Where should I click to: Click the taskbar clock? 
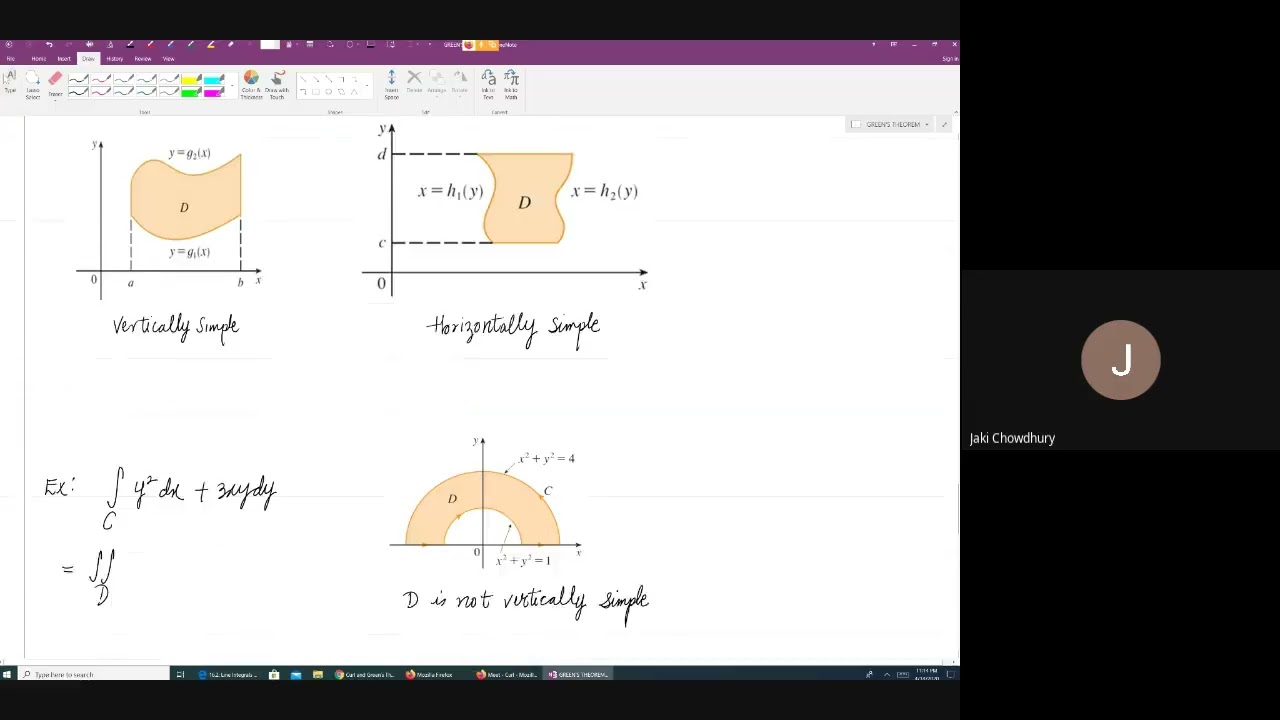coord(926,675)
